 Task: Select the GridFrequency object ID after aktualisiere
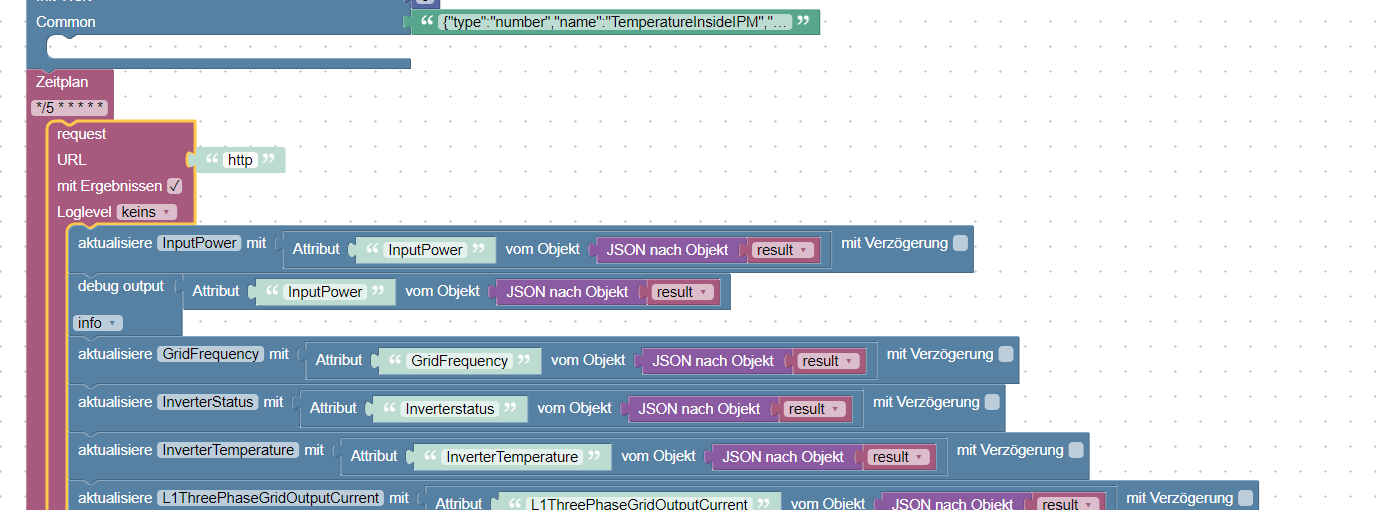pyautogui.click(x=211, y=354)
